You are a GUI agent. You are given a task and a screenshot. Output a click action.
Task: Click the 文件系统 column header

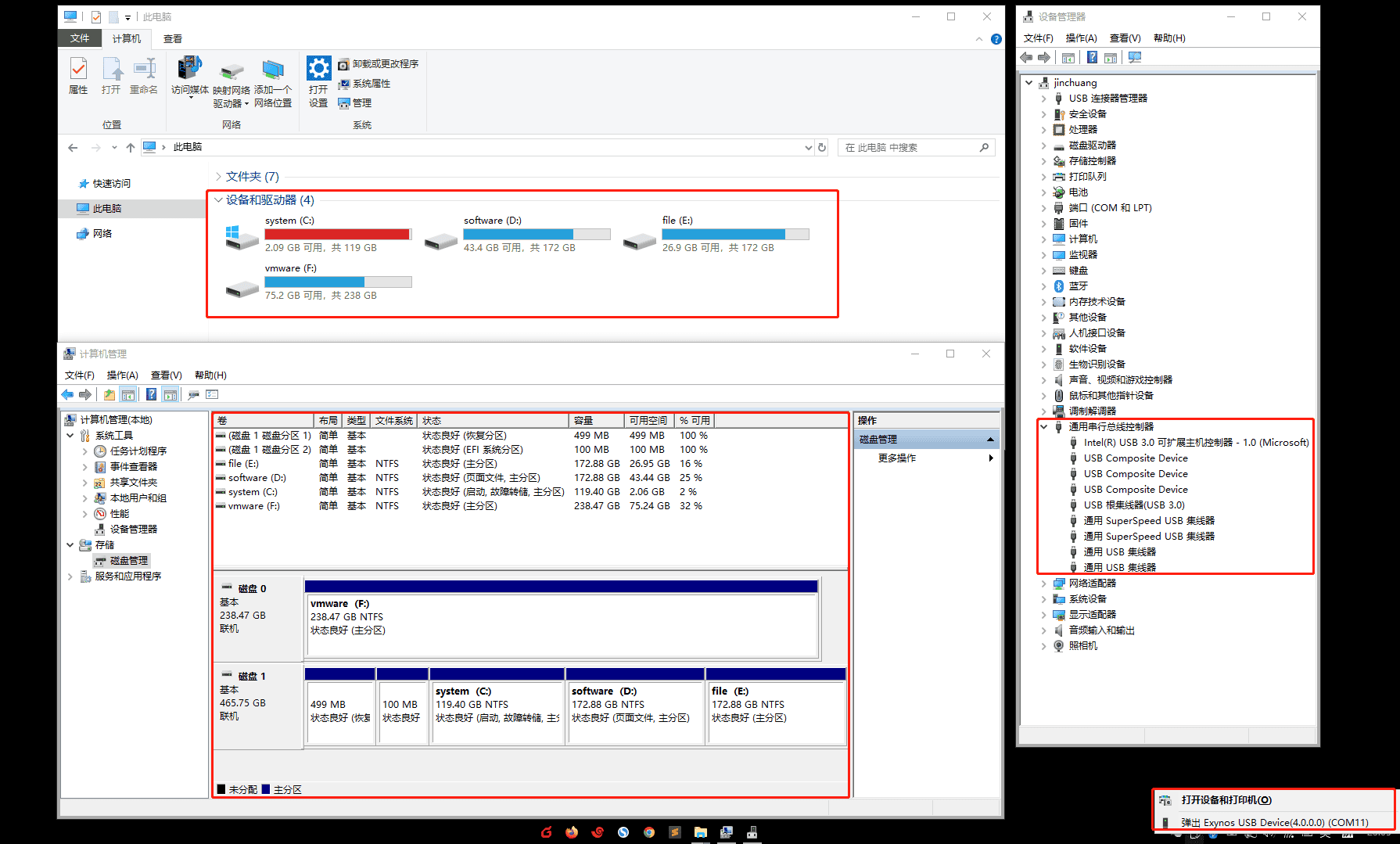394,421
